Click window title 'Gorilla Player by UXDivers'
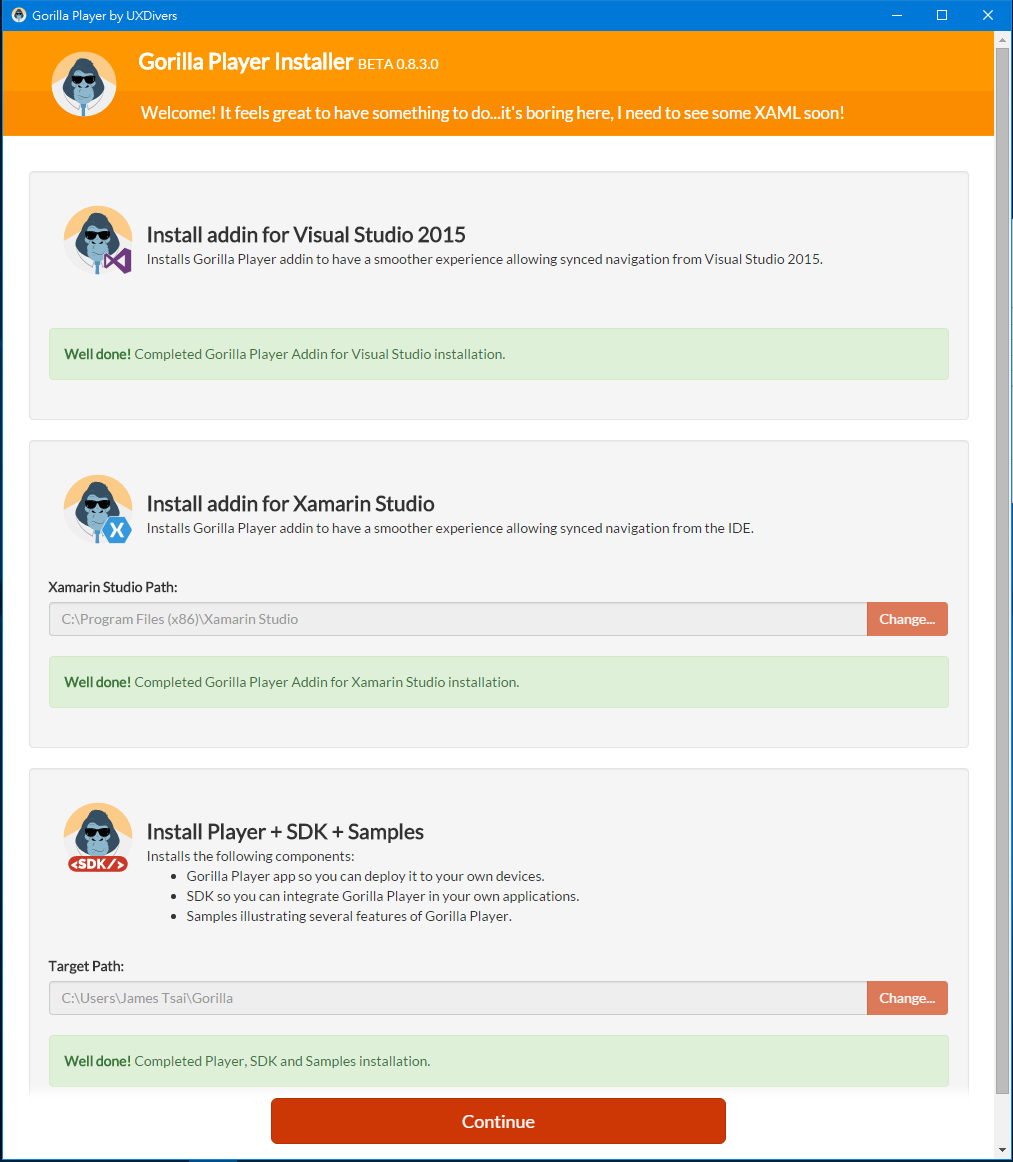Image resolution: width=1013 pixels, height=1162 pixels. (104, 16)
